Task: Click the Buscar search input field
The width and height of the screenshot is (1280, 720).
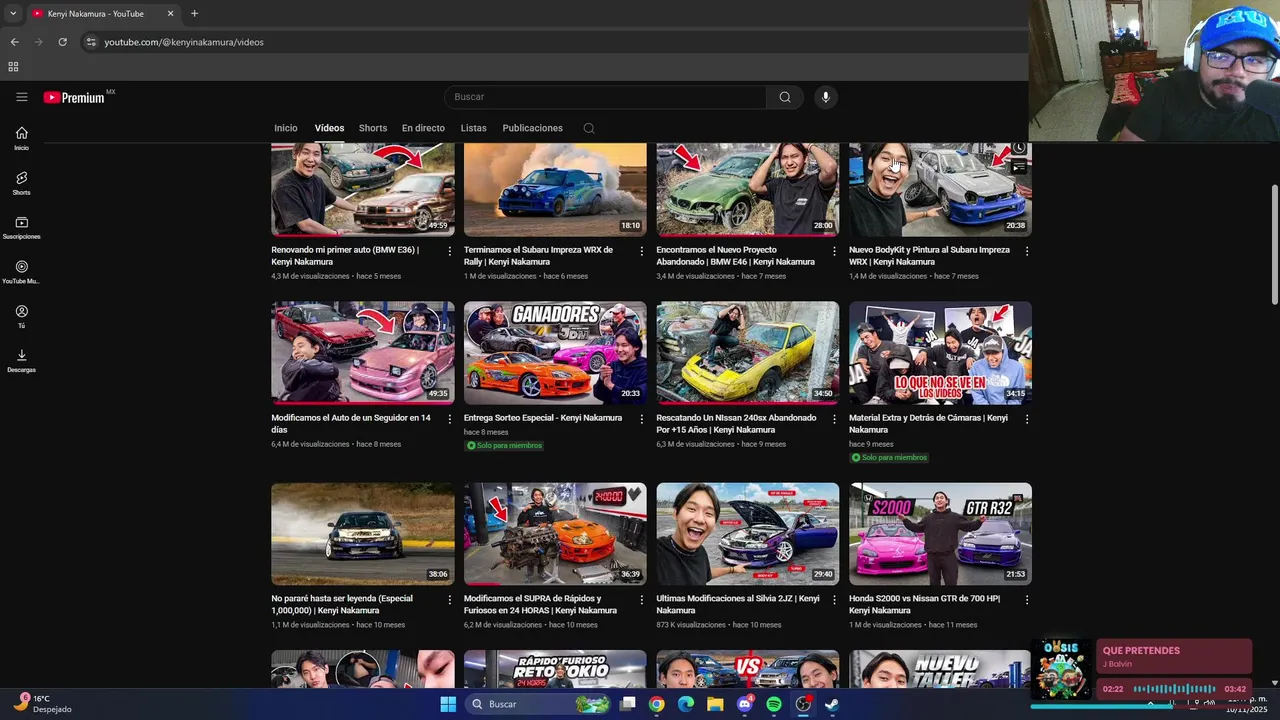Action: point(605,97)
